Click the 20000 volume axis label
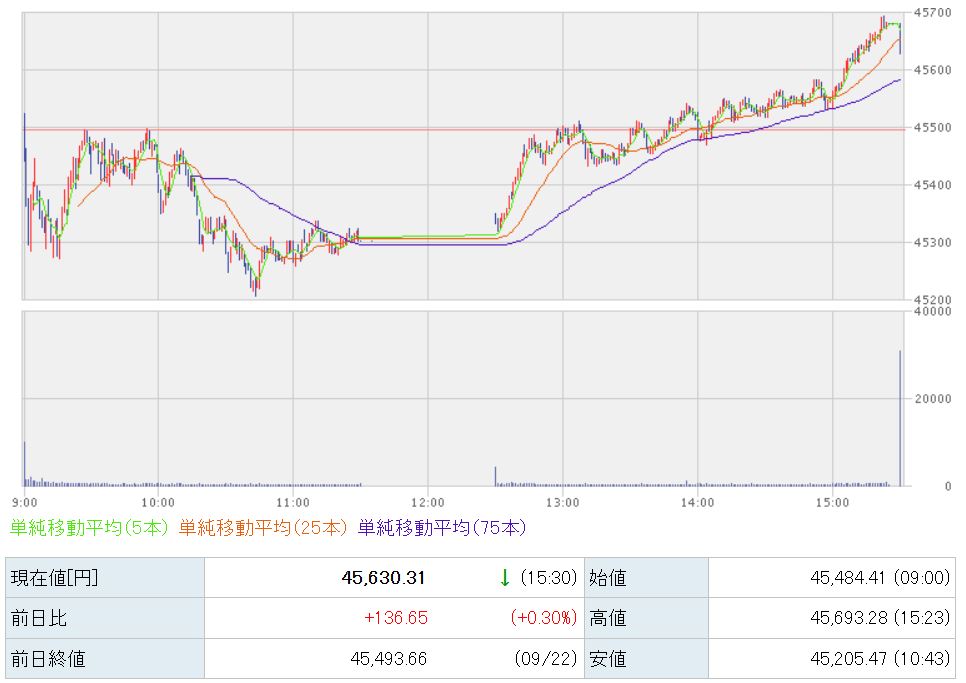This screenshot has height=683, width=966. point(933,399)
